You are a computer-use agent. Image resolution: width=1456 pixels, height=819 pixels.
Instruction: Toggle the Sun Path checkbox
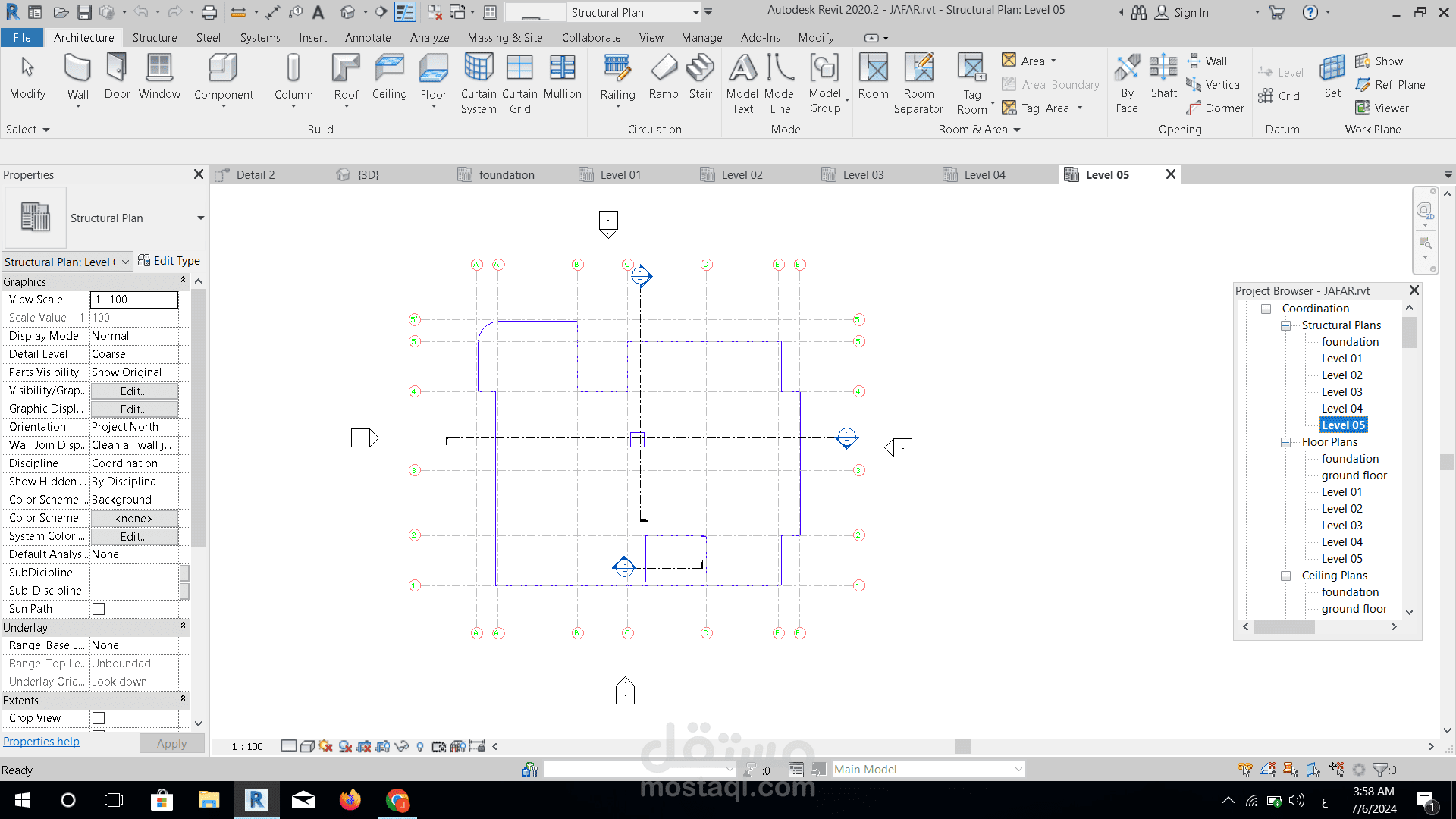(x=99, y=609)
